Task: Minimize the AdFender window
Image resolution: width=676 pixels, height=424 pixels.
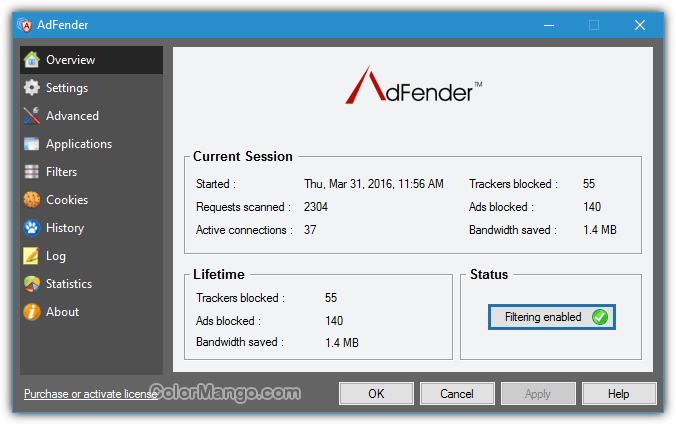Action: coord(549,25)
